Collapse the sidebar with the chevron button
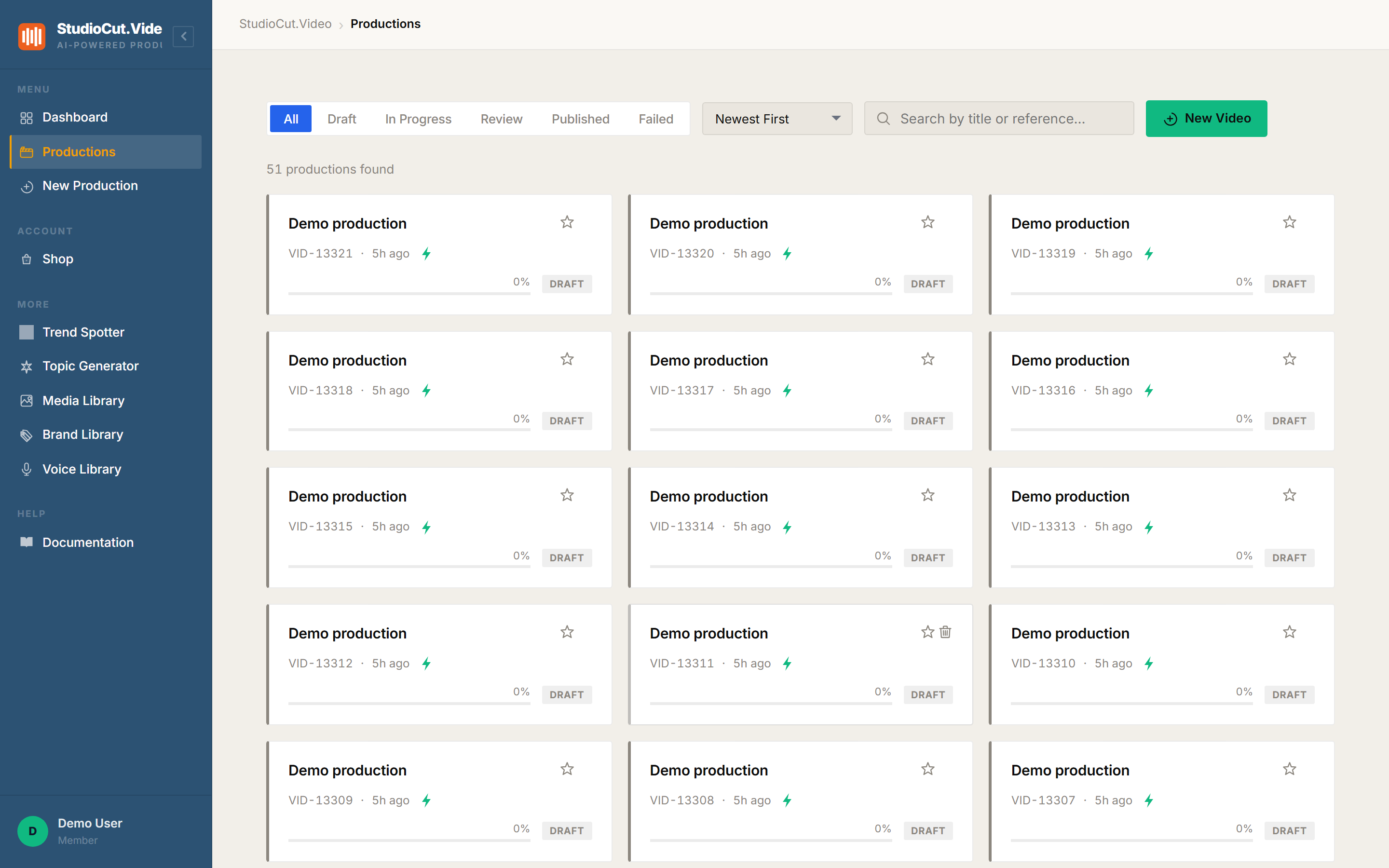This screenshot has width=1389, height=868. pos(183,36)
